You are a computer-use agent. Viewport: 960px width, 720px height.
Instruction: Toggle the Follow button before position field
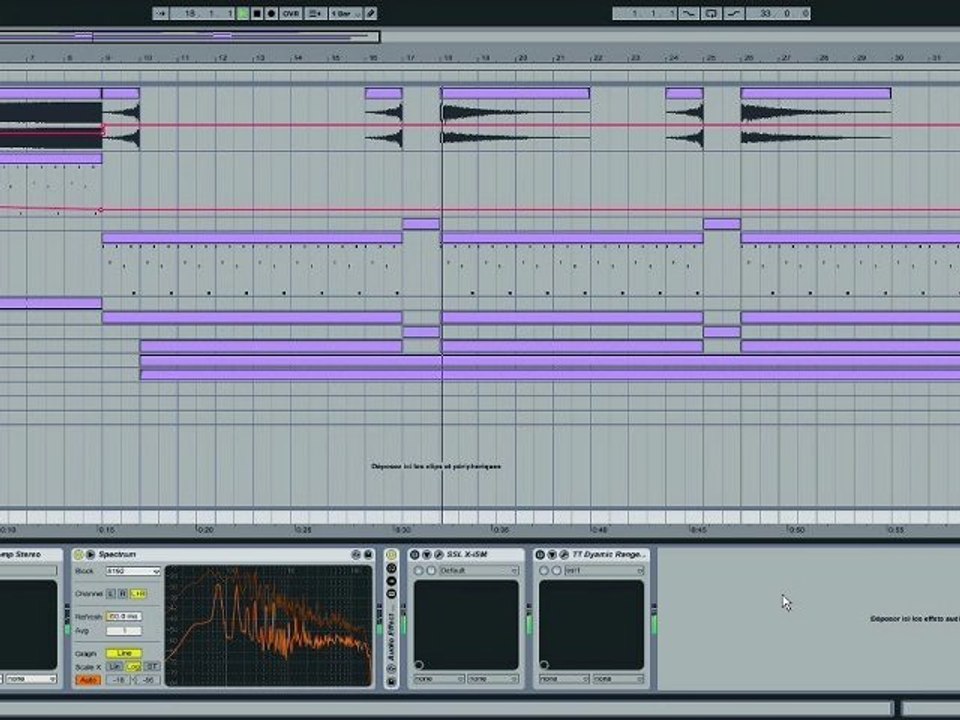[x=161, y=13]
